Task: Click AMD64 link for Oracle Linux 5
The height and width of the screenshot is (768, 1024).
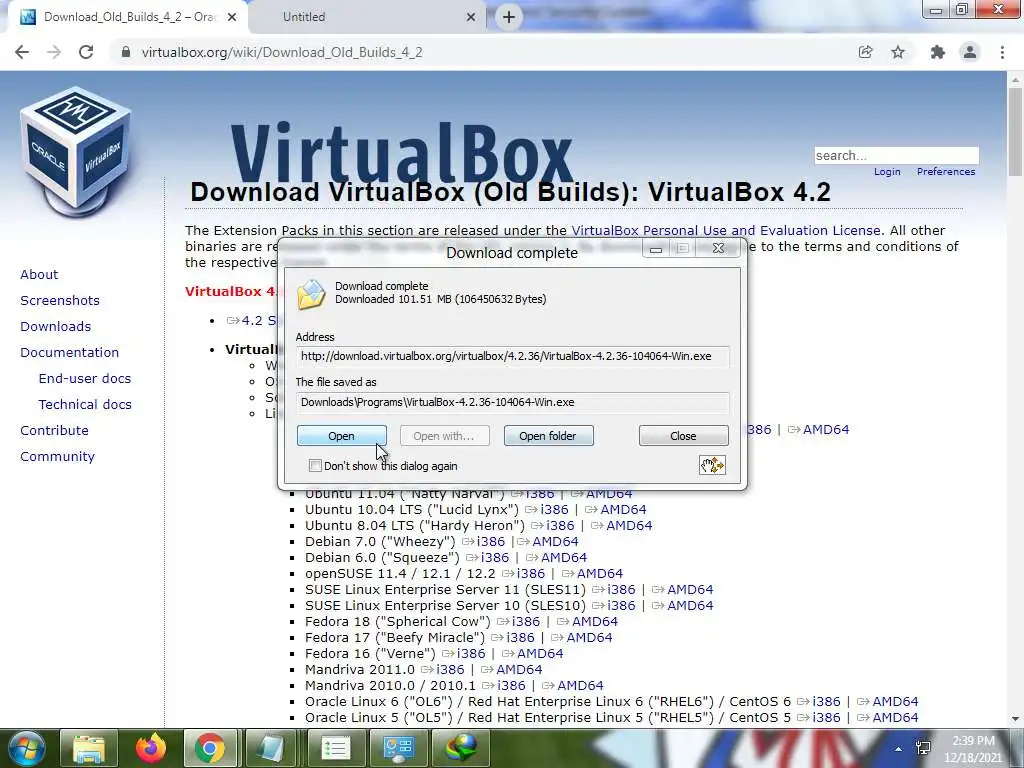Action: click(895, 718)
